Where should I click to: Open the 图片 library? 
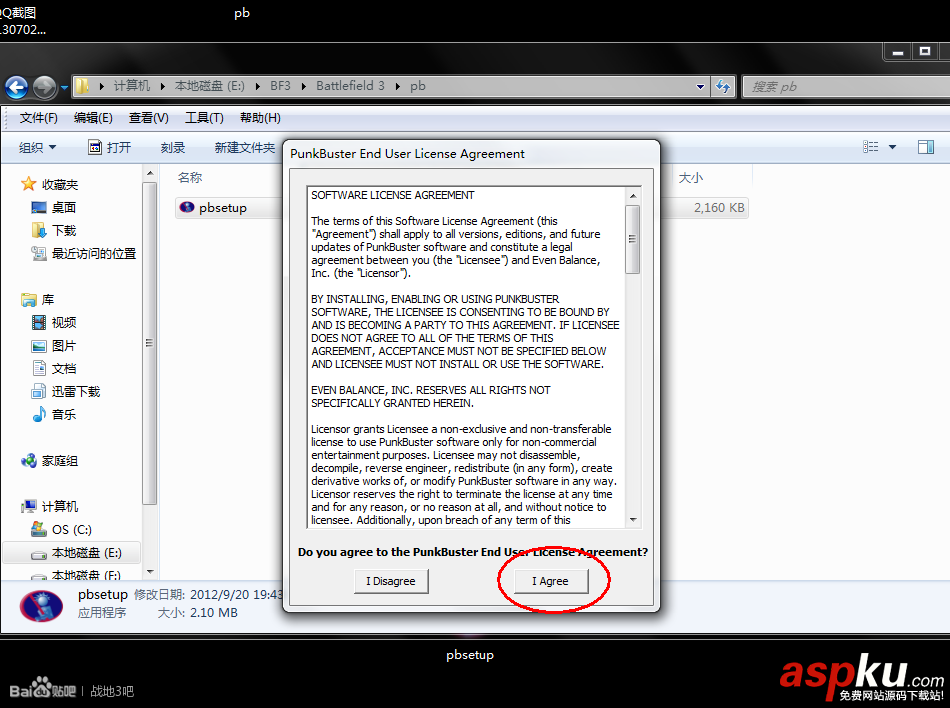64,346
